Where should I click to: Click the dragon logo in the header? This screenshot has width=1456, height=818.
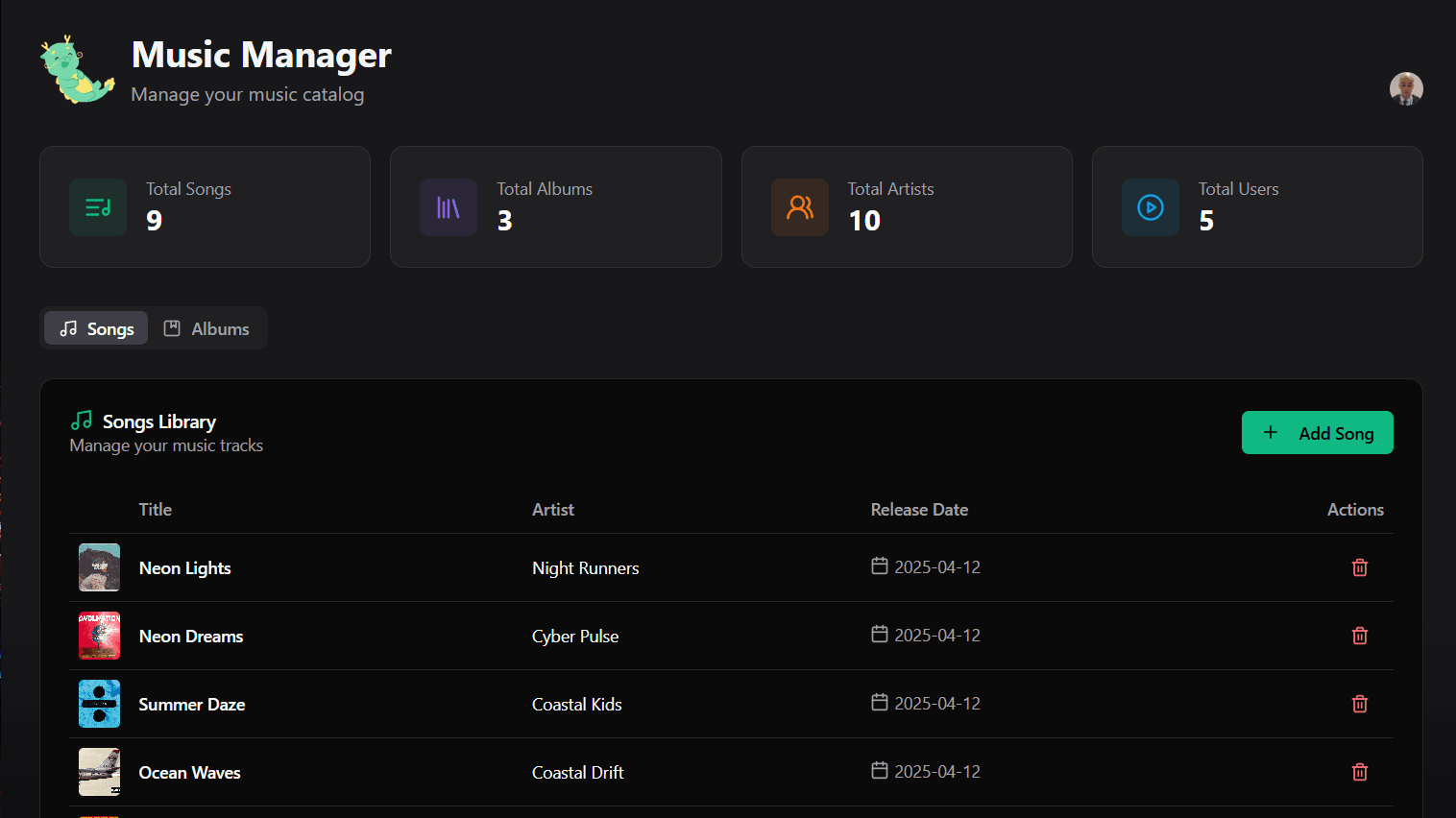77,68
